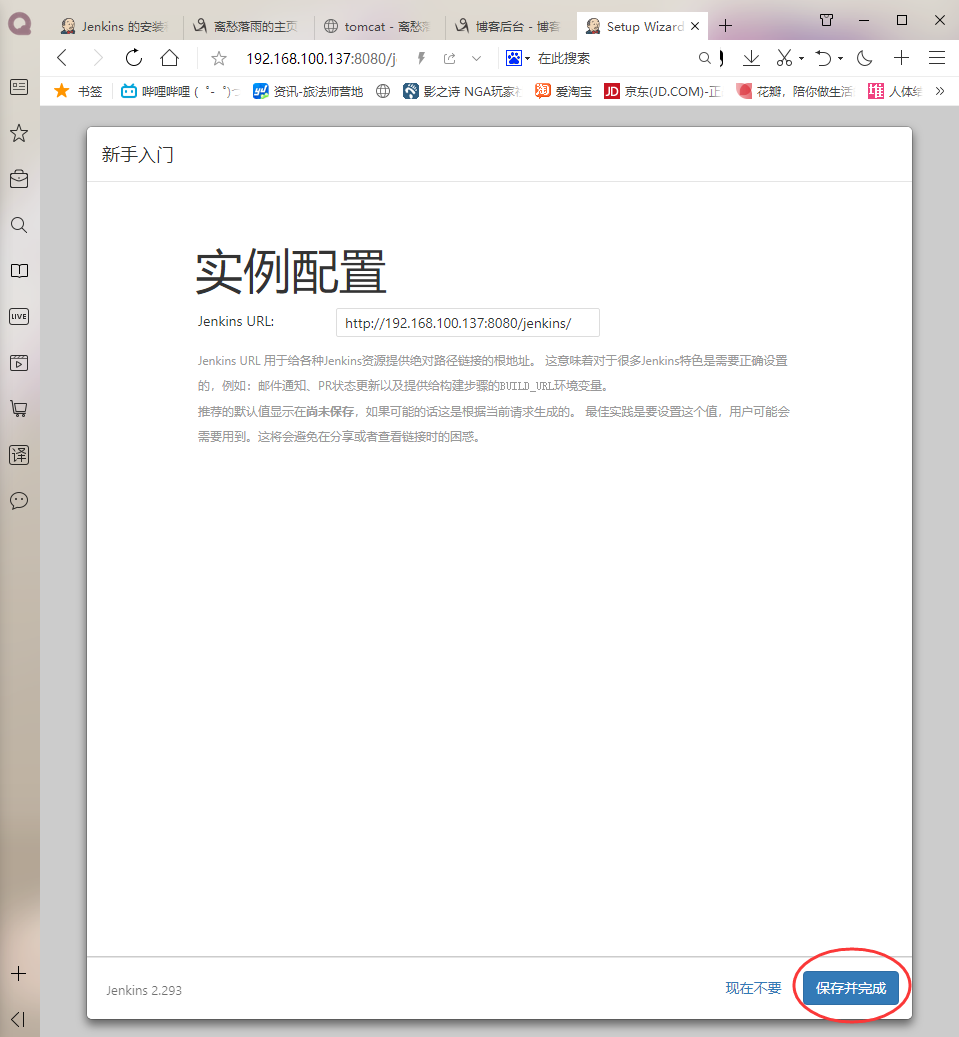Viewport: 959px width, 1037px height.
Task: Open a new tab with plus button
Action: click(726, 26)
